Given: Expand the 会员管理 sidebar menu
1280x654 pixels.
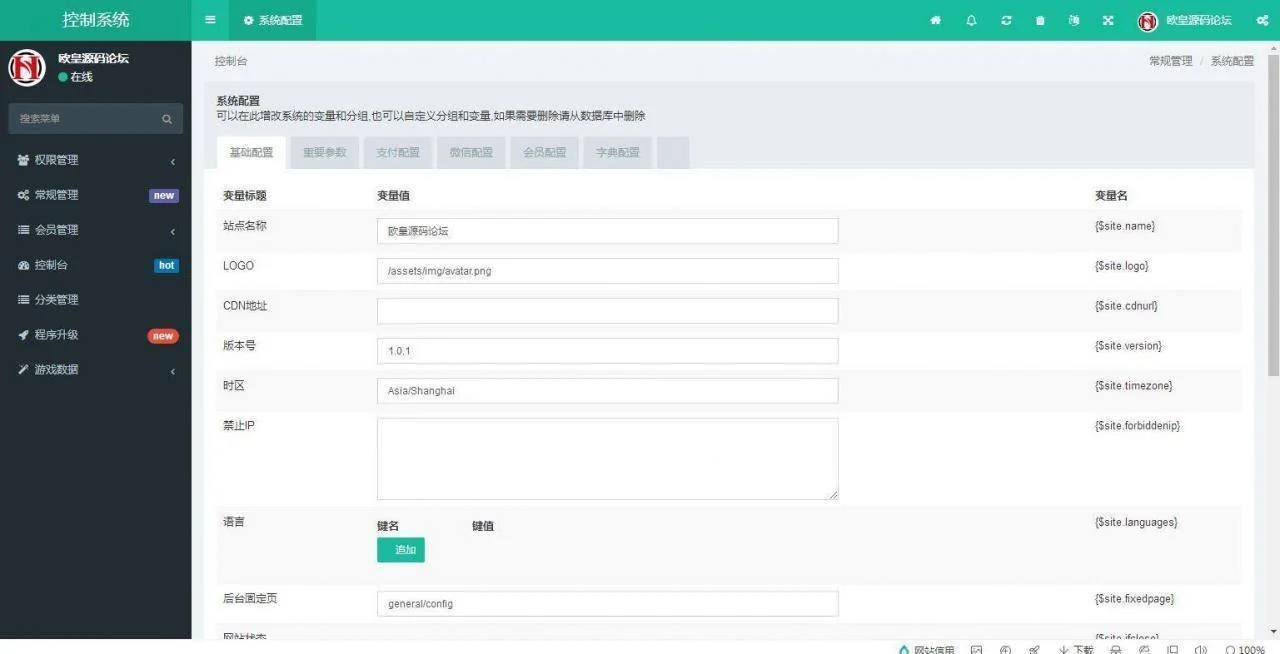Looking at the screenshot, I should [x=95, y=230].
